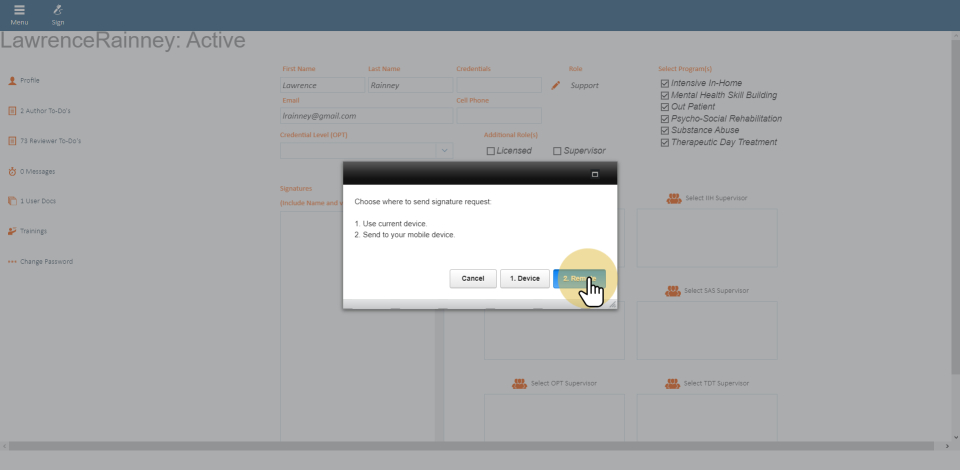960x470 pixels.
Task: Open the hamburger Menu icon
Action: click(19, 10)
